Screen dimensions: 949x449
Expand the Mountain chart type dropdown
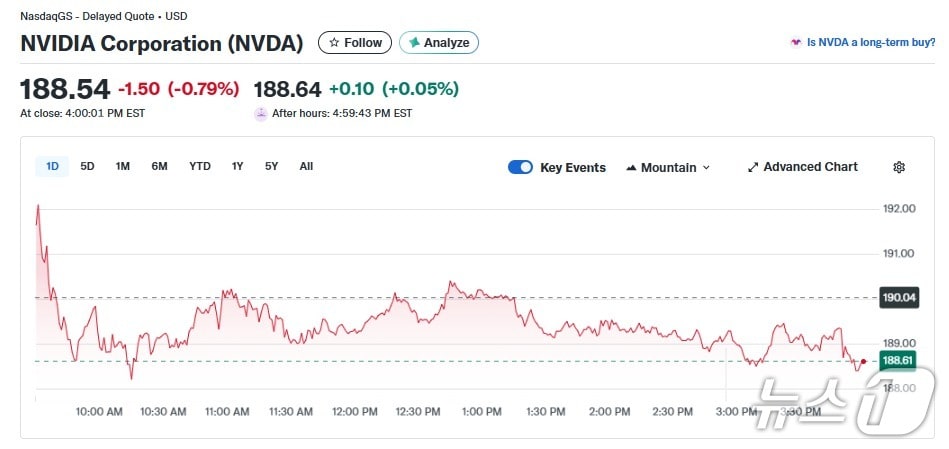click(x=706, y=168)
